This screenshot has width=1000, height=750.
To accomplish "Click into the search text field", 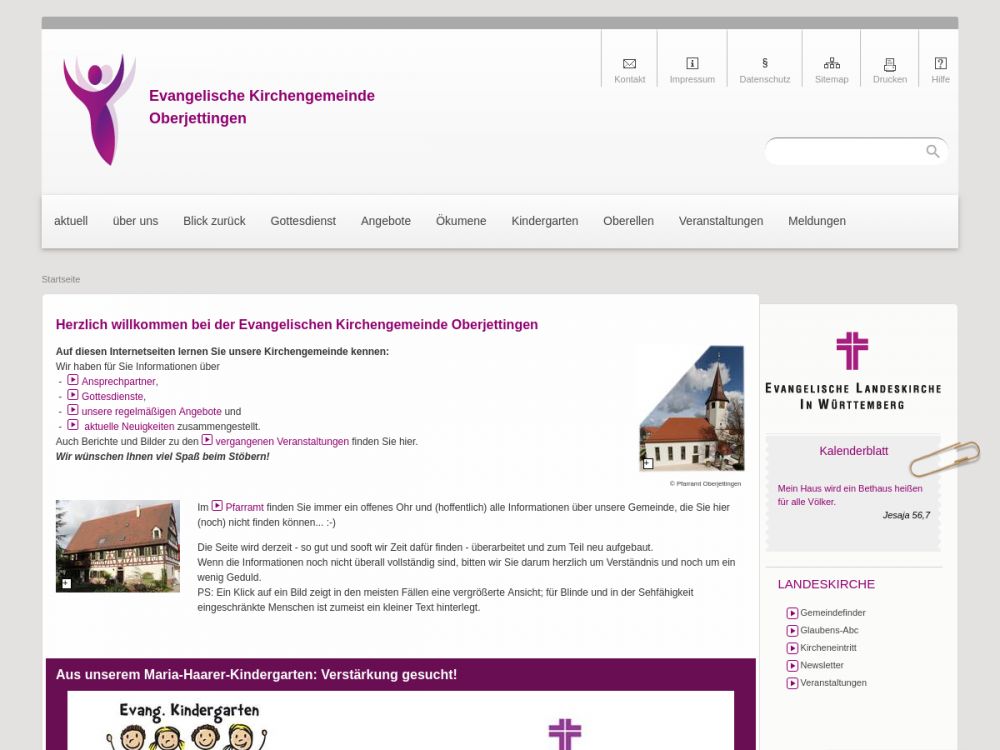I will (845, 151).
